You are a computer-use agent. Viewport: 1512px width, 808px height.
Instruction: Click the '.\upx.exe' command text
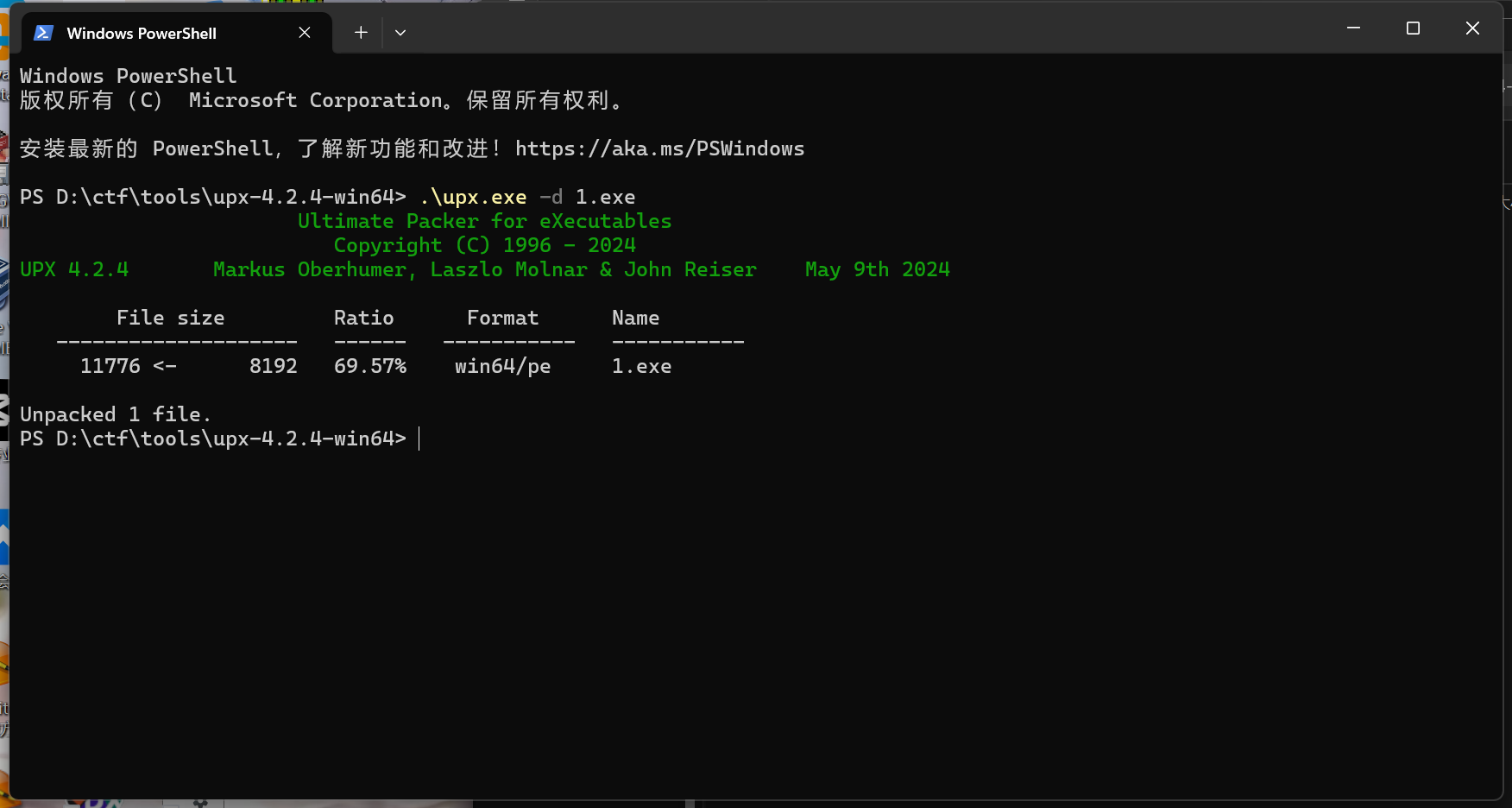coord(473,197)
